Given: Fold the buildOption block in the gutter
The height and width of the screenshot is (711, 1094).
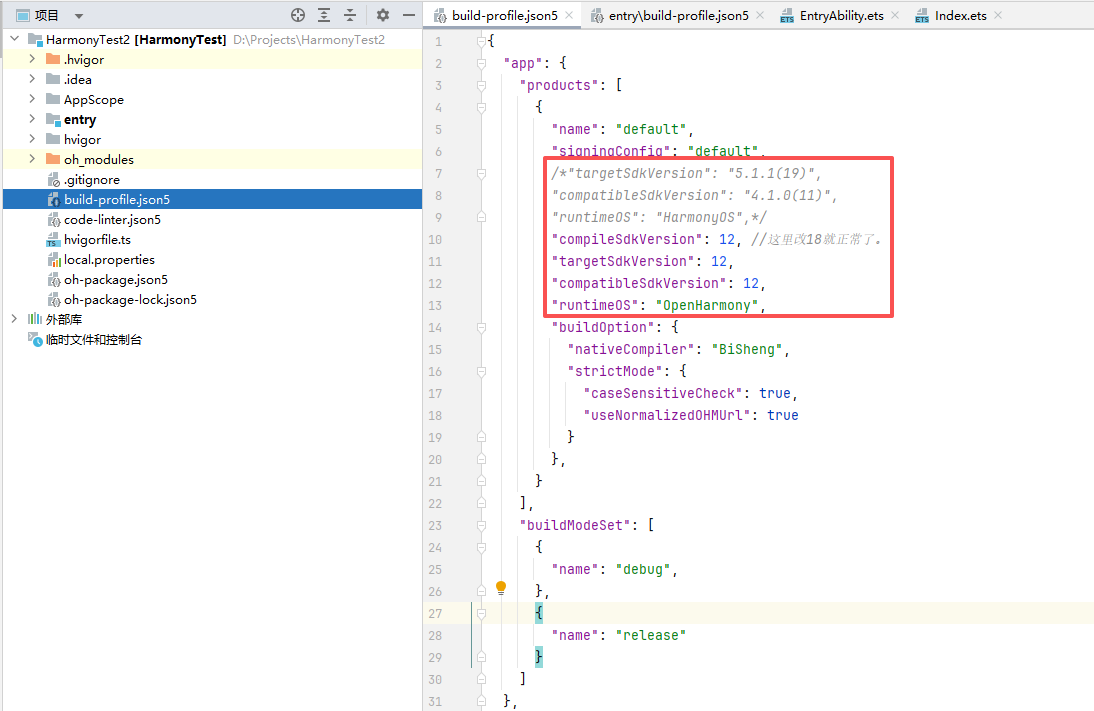Looking at the screenshot, I should coord(481,327).
